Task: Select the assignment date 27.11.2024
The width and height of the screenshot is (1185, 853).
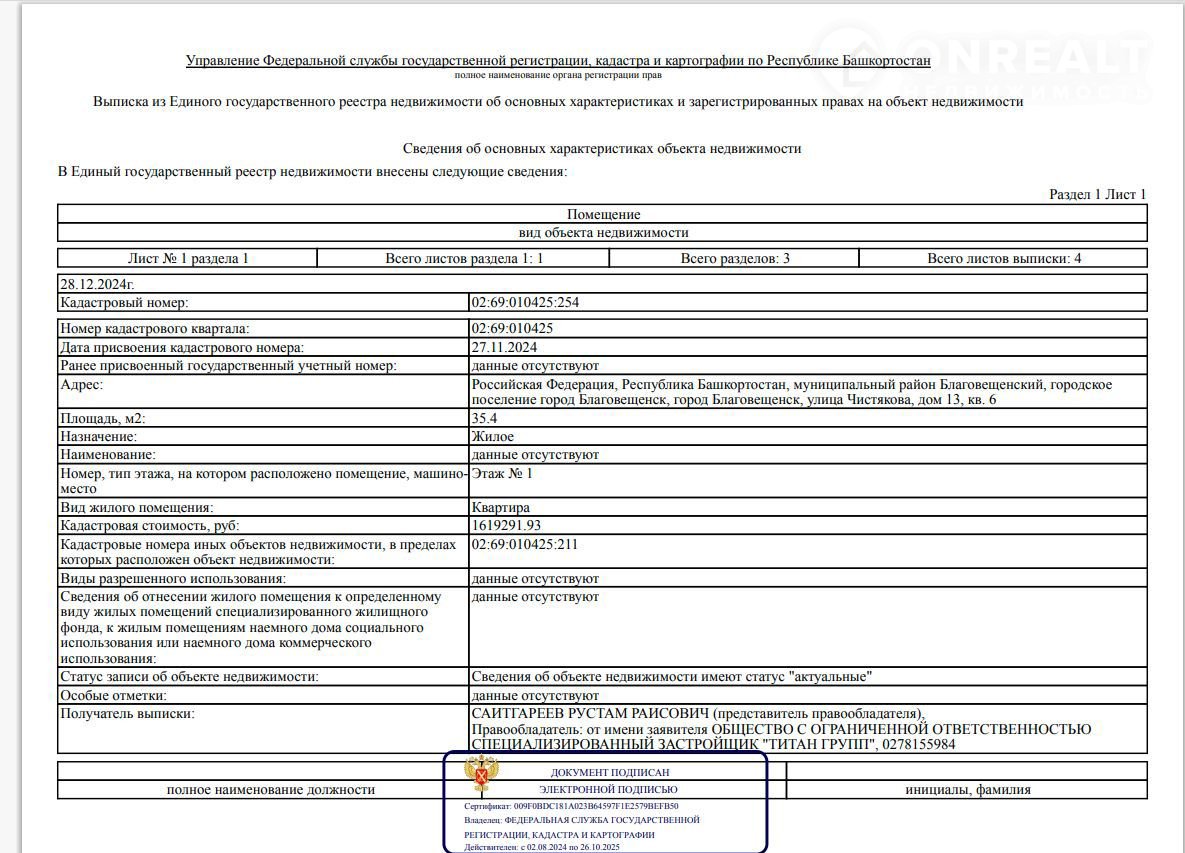Action: click(x=504, y=347)
